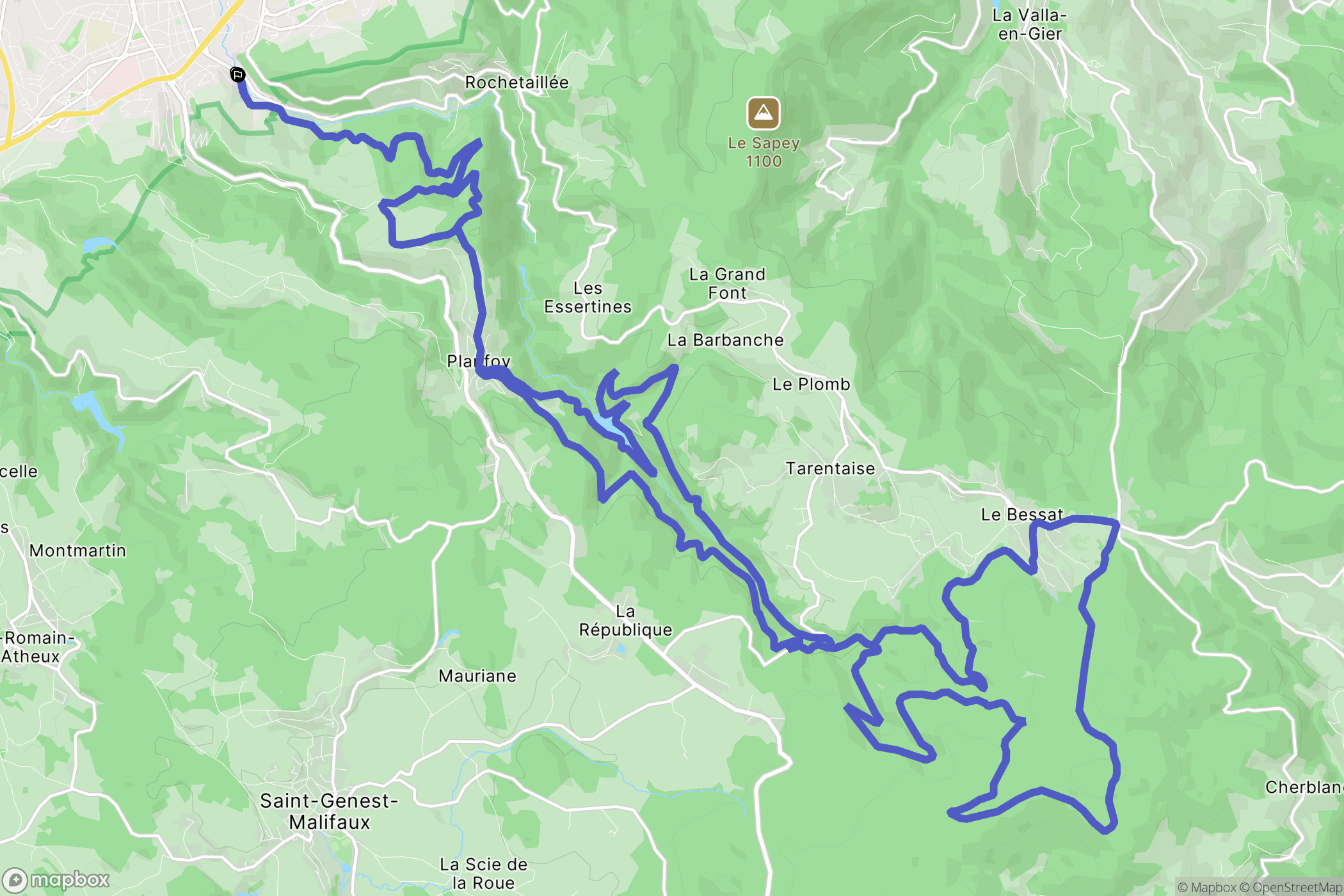Click the Le Sapey 1100 summit label
Screen dimensions: 1344x896
[x=764, y=152]
